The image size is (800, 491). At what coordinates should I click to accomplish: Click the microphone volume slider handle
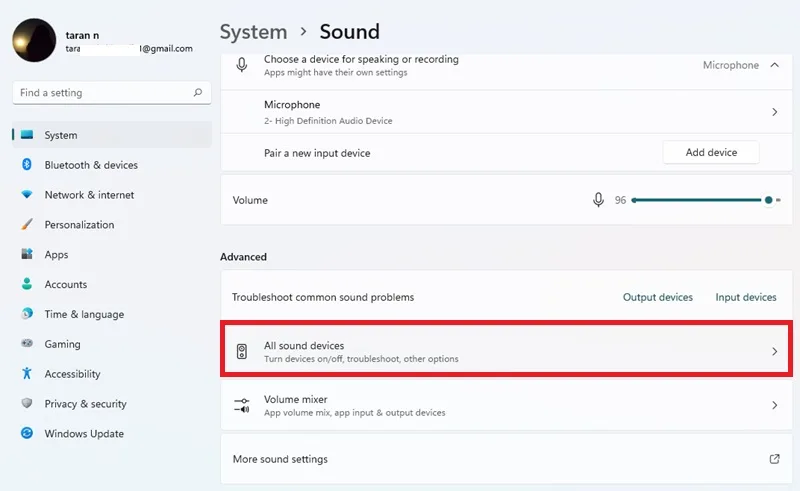(768, 200)
